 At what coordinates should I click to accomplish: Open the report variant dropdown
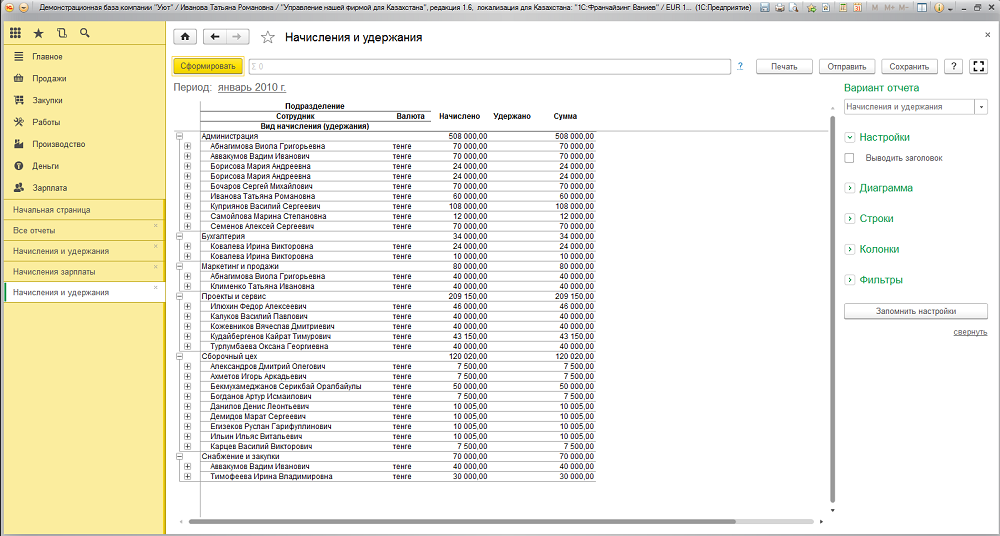pos(981,106)
